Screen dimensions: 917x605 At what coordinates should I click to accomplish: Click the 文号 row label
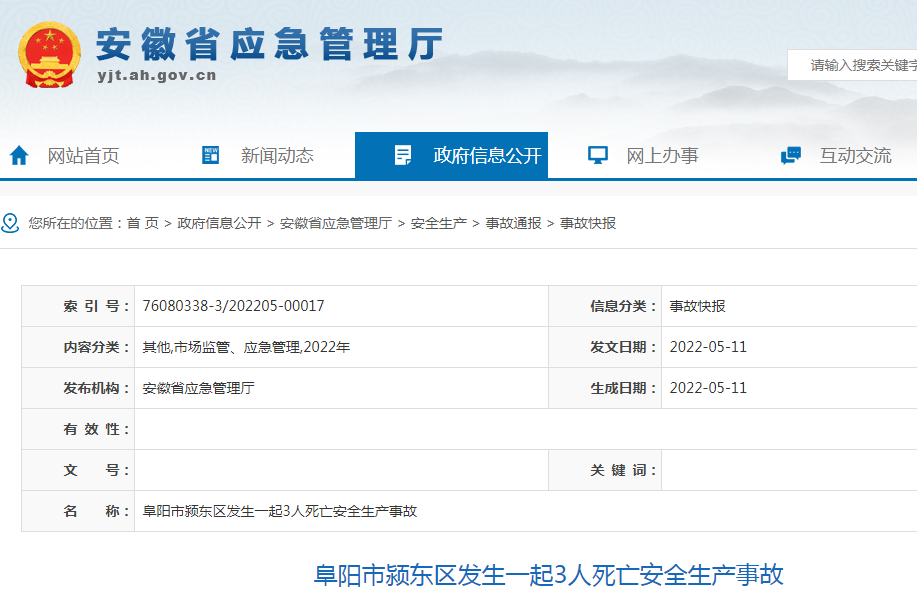[x=96, y=470]
